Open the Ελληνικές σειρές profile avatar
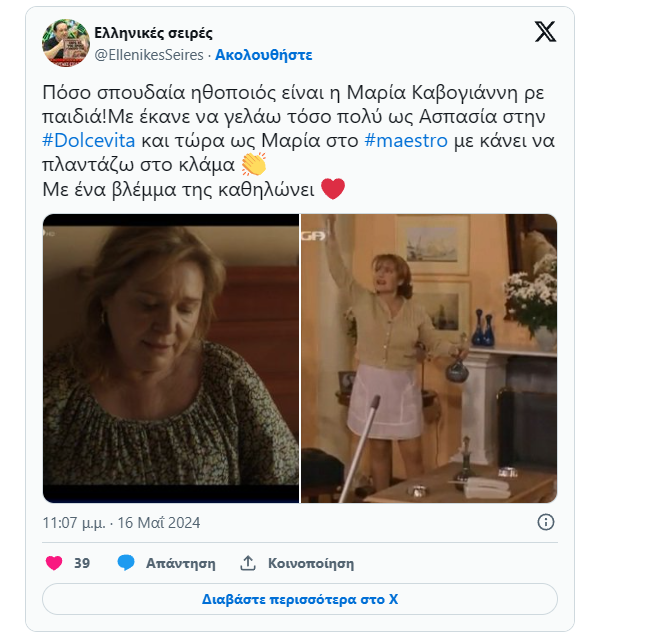This screenshot has height=638, width=646. [66, 43]
